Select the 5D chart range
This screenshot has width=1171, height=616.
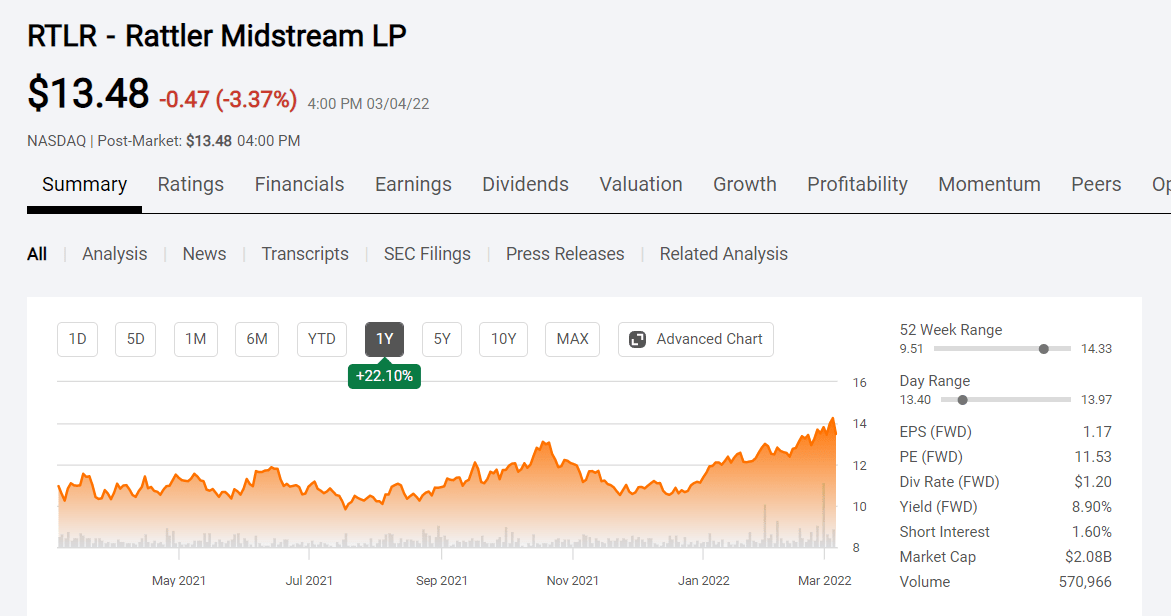(x=135, y=339)
